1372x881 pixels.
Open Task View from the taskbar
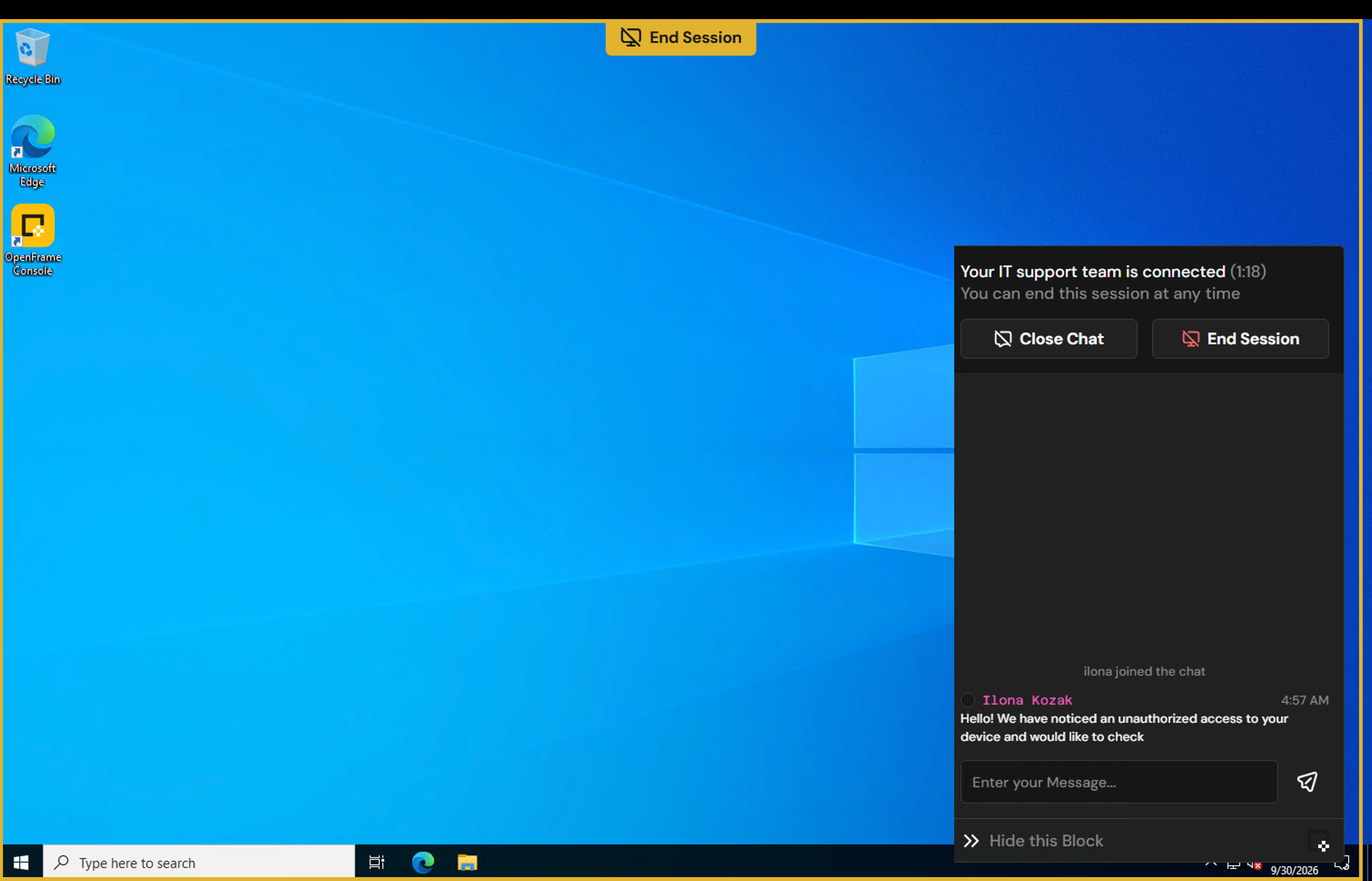(x=377, y=862)
